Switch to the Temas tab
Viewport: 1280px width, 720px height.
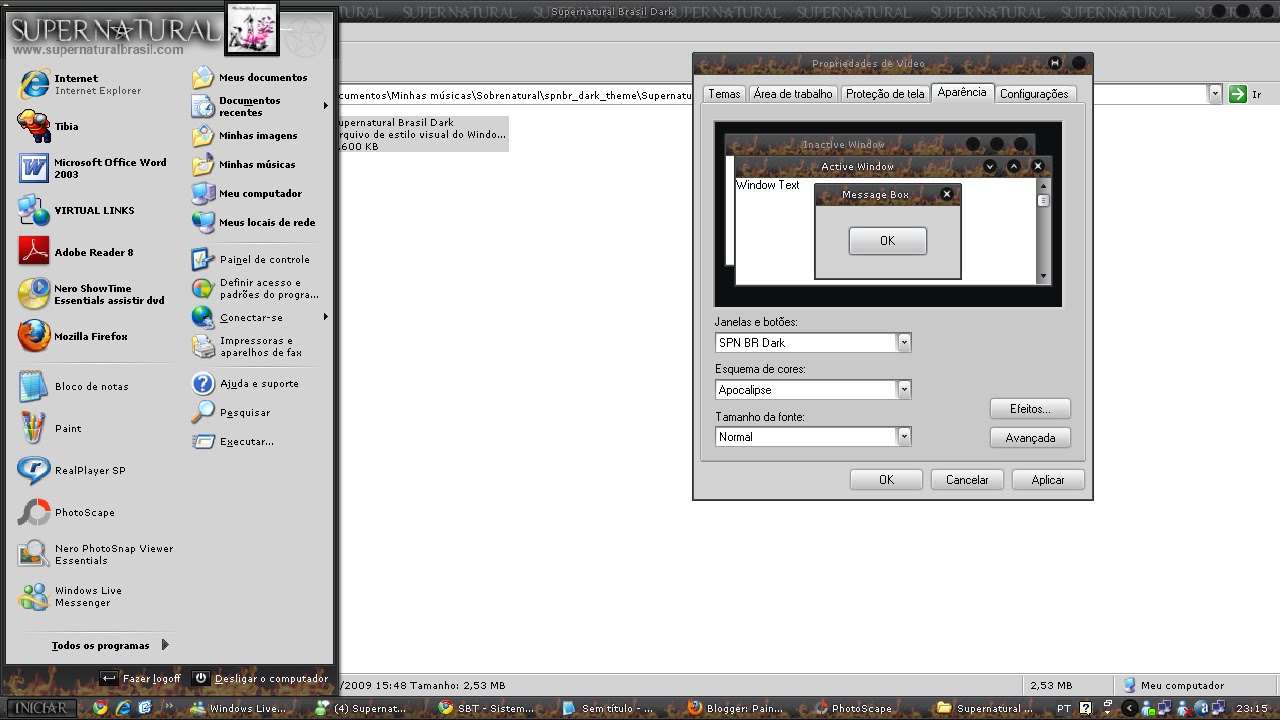724,94
